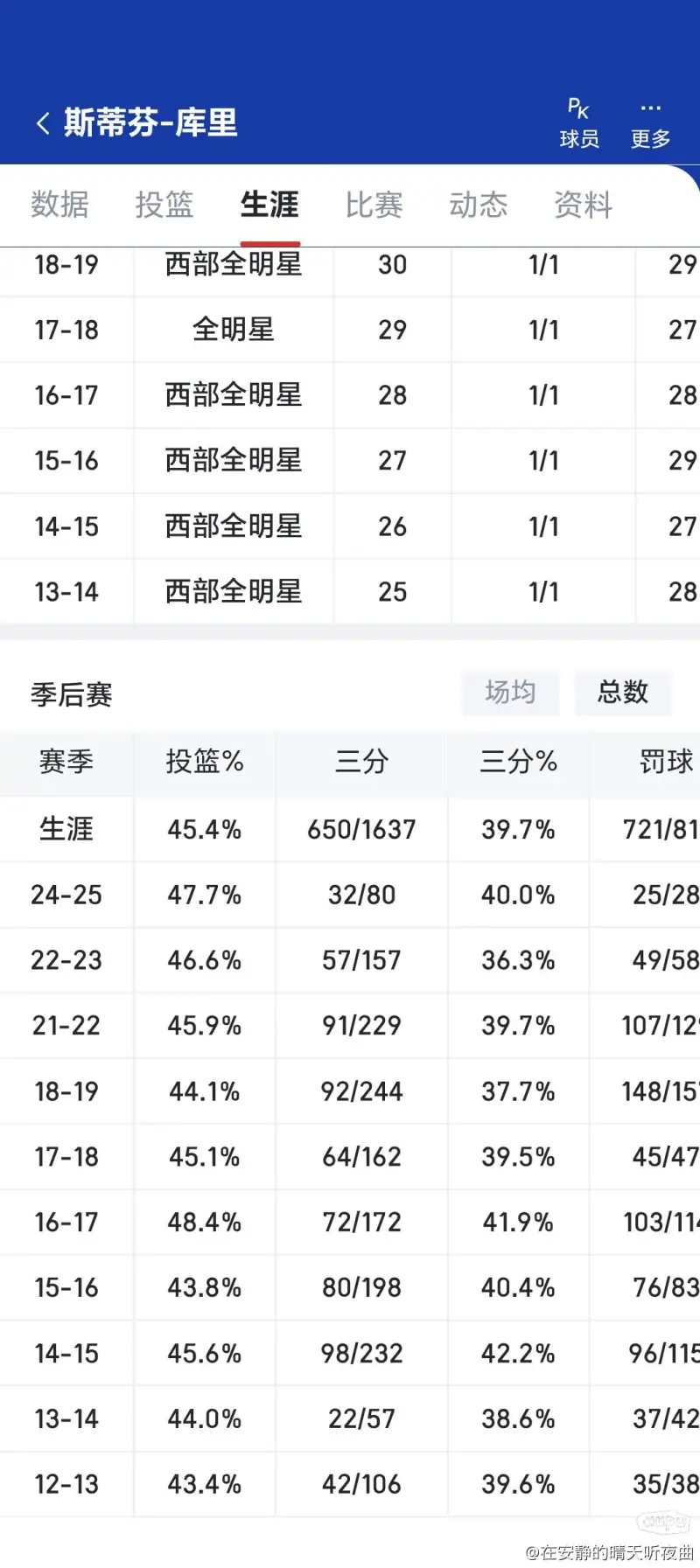700x1568 pixels.
Task: Toggle playoff stats to 总数
Action: [623, 693]
